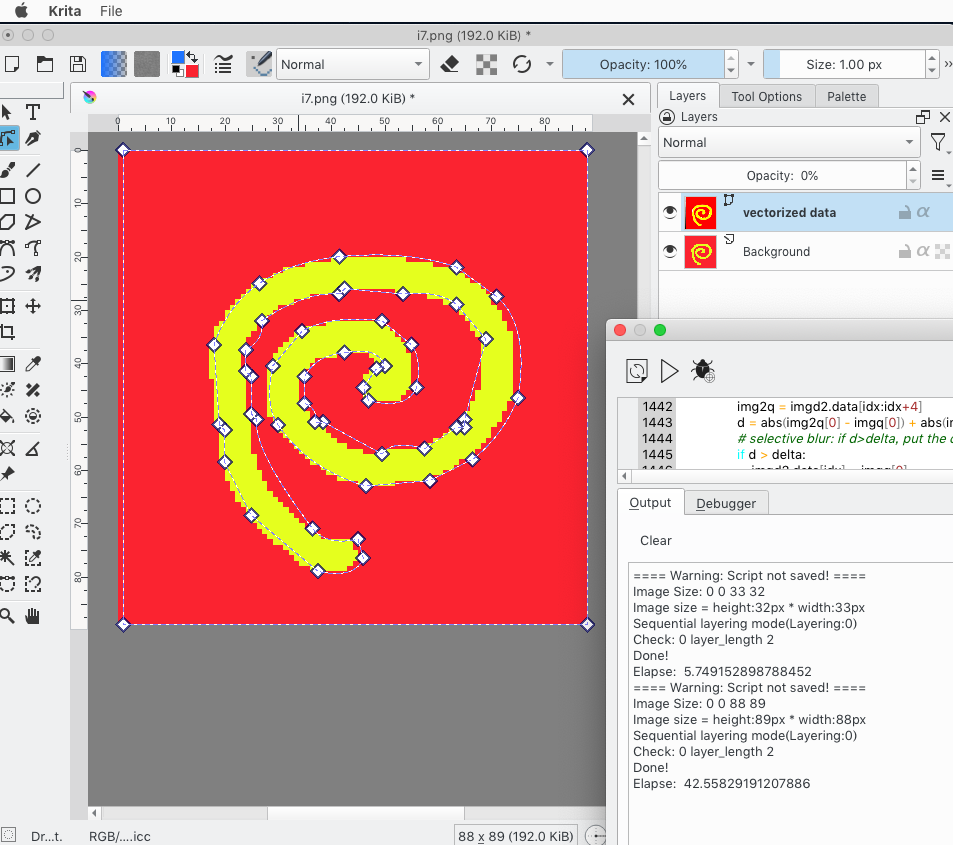Expand the layer blending mode dropdown
This screenshot has width=953, height=845.
pyautogui.click(x=789, y=143)
